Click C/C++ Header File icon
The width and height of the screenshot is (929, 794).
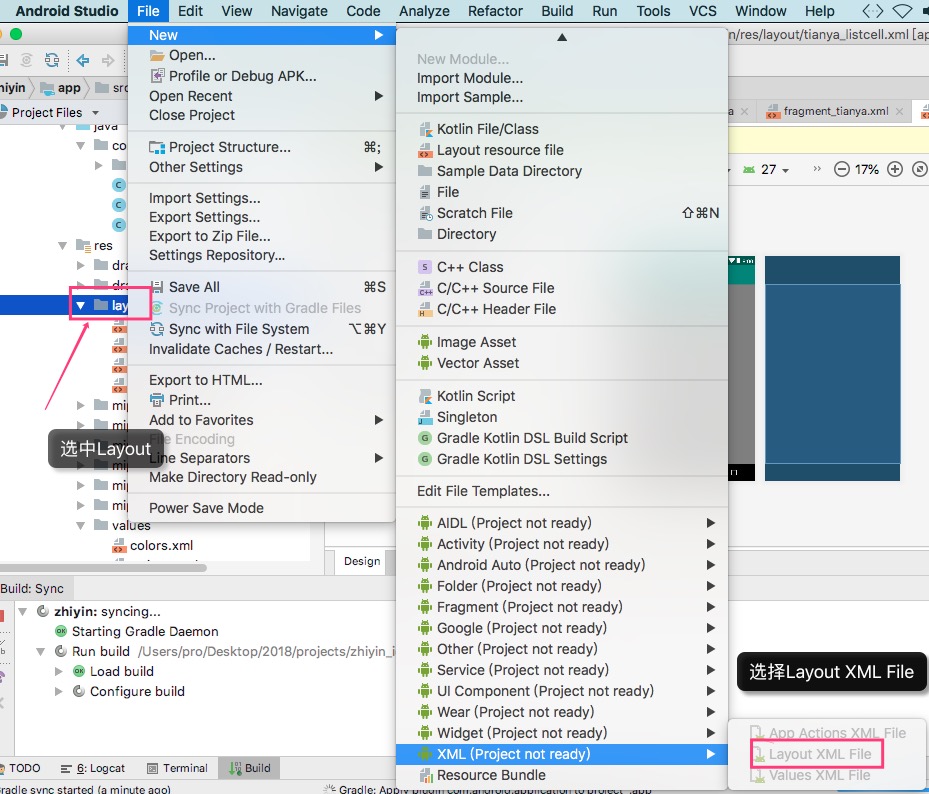(425, 309)
